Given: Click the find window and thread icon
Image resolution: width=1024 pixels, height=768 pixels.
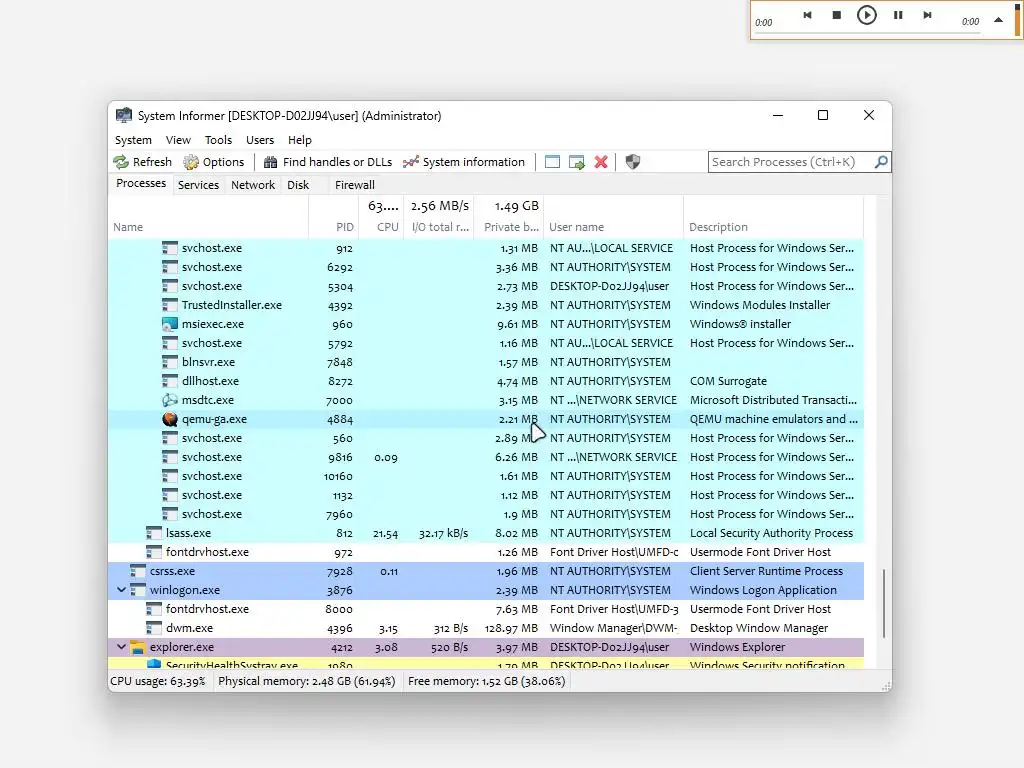Looking at the screenshot, I should (x=577, y=162).
